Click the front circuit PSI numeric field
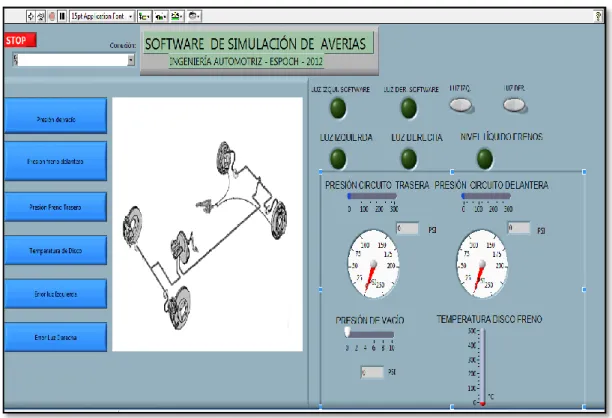Viewport: 612px width, 418px height. coord(519,228)
